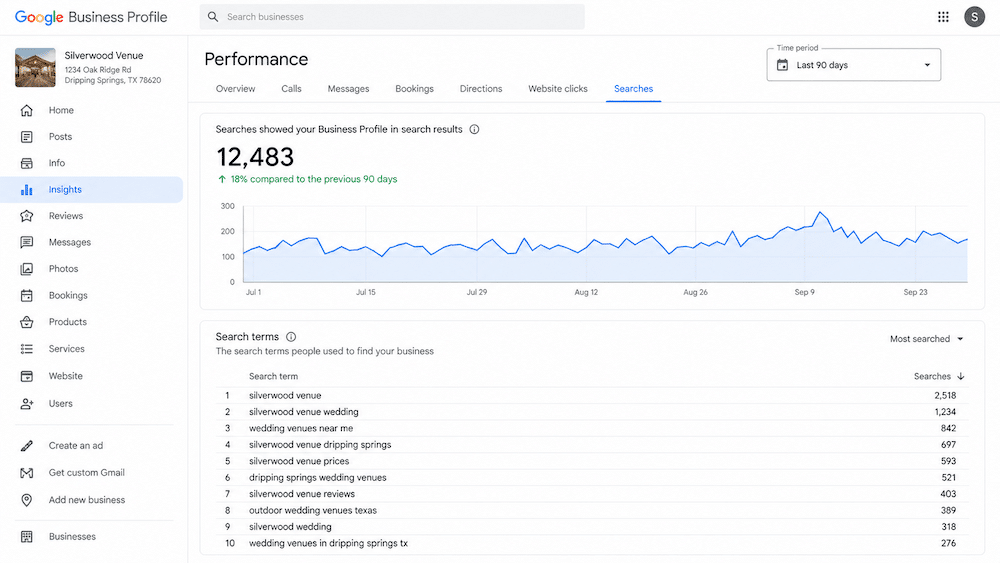Click the Insights bar chart icon
Screen dimensions: 1000x563
click(26, 189)
